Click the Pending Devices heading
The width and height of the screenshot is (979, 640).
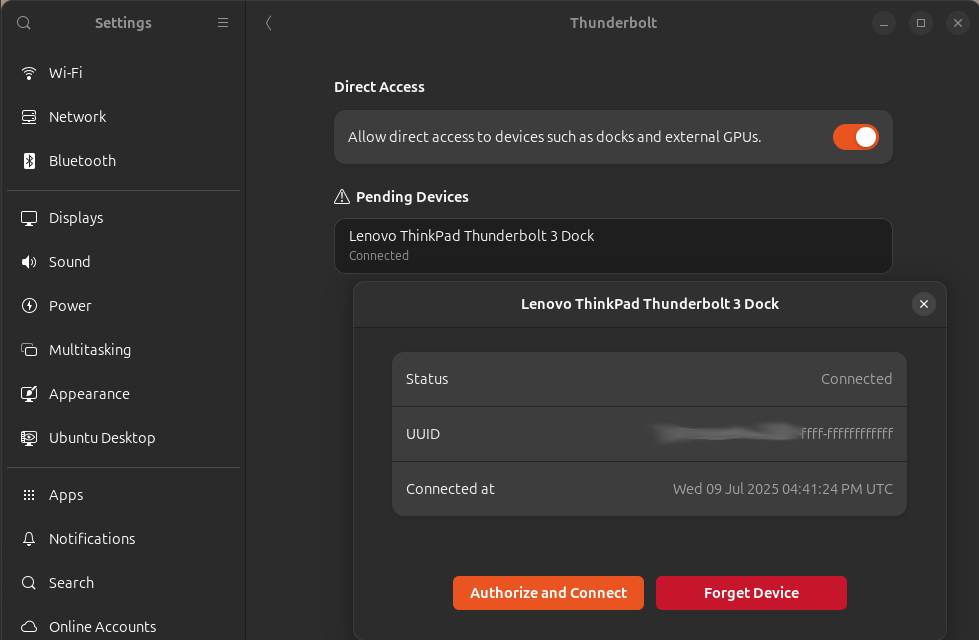pyautogui.click(x=412, y=197)
